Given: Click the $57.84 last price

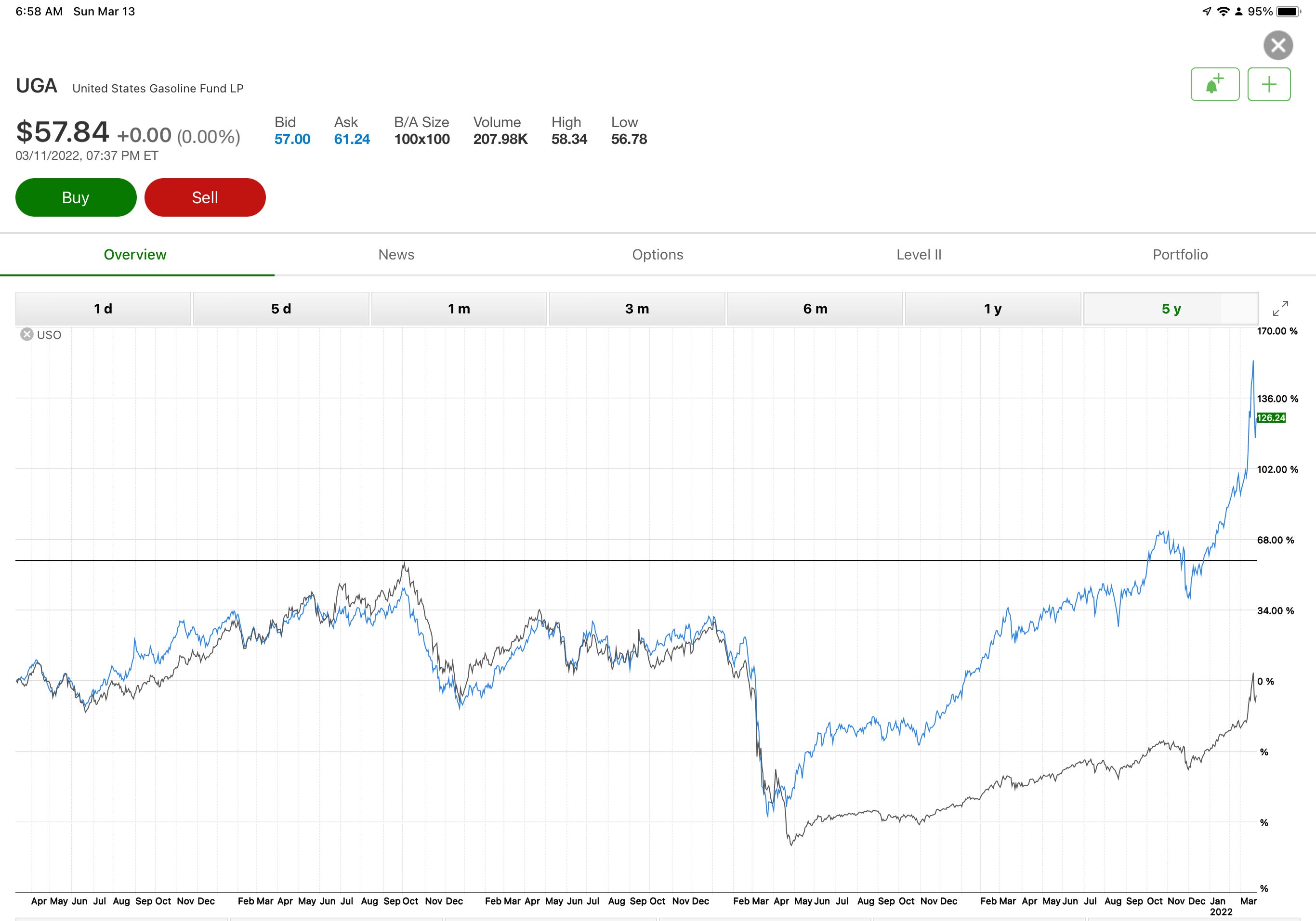Looking at the screenshot, I should tap(62, 132).
